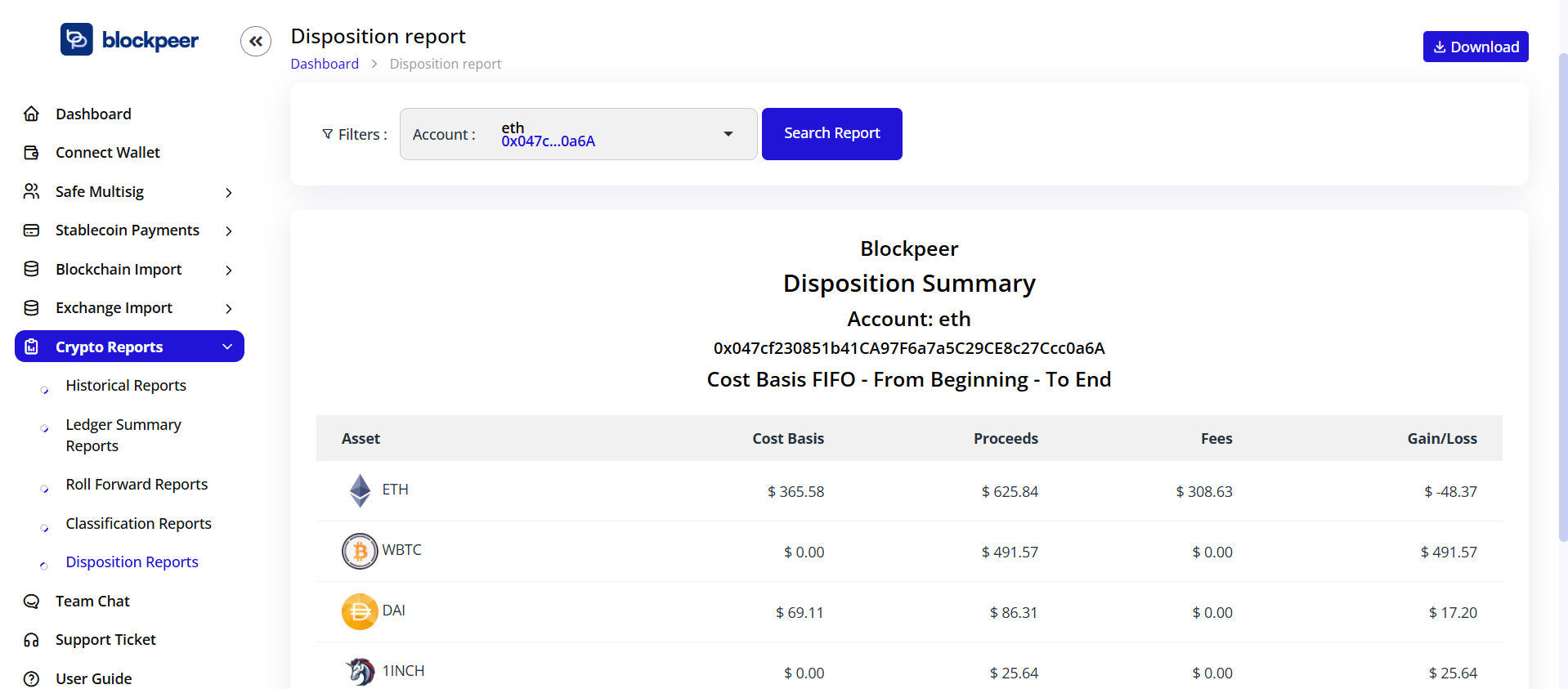
Task: Click the User Guide question icon
Action: pos(31,678)
